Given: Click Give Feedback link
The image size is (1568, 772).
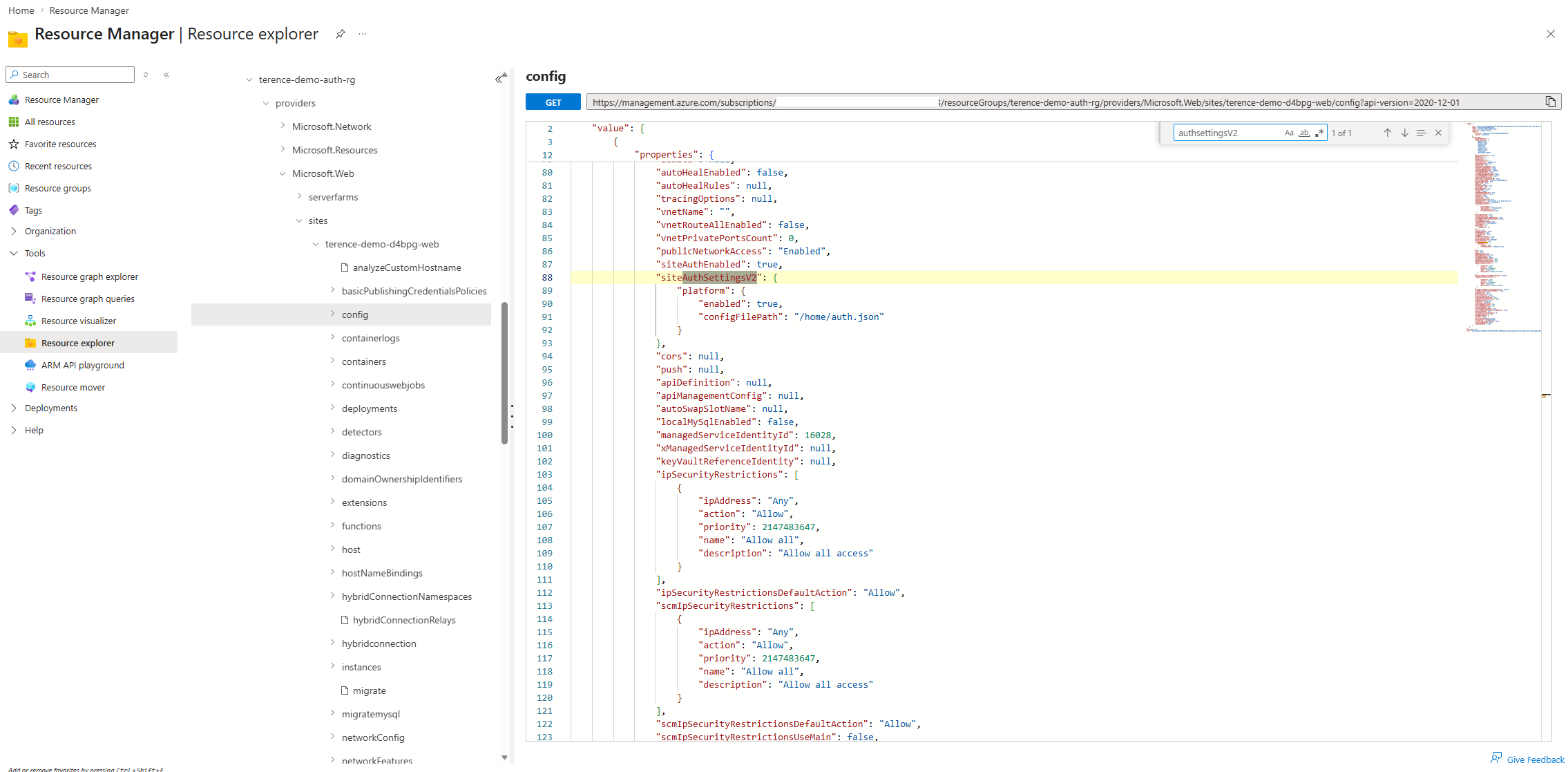Looking at the screenshot, I should (1534, 760).
